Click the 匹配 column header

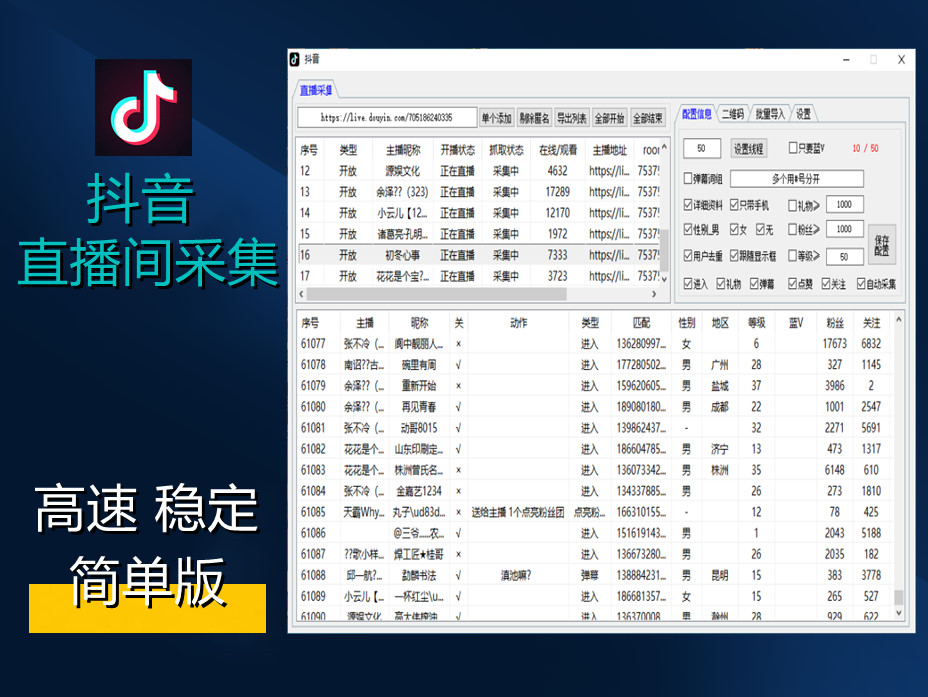(x=642, y=323)
